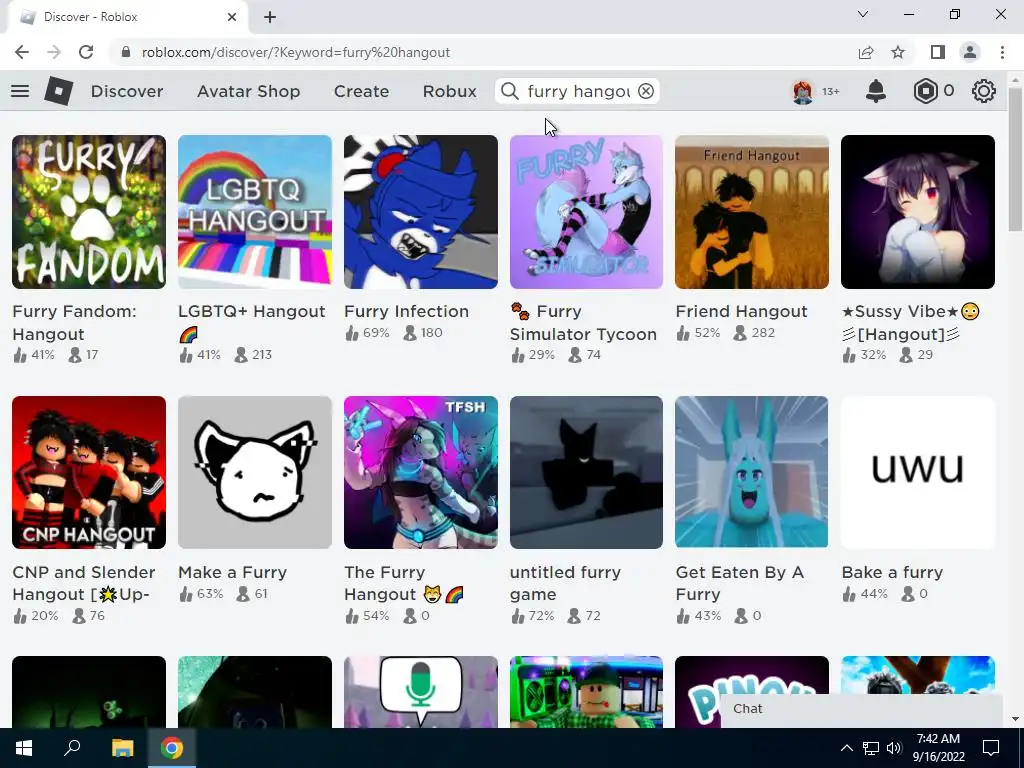Click the furry hangout search box
This screenshot has width=1024, height=768.
click(578, 91)
